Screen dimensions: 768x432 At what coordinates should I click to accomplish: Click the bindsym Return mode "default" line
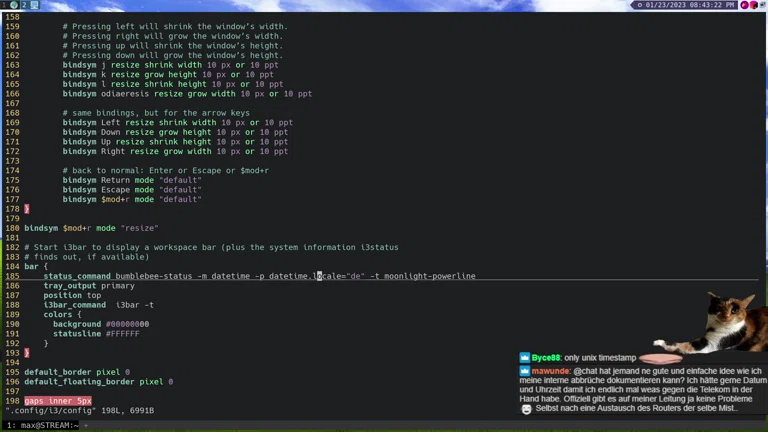coord(132,180)
